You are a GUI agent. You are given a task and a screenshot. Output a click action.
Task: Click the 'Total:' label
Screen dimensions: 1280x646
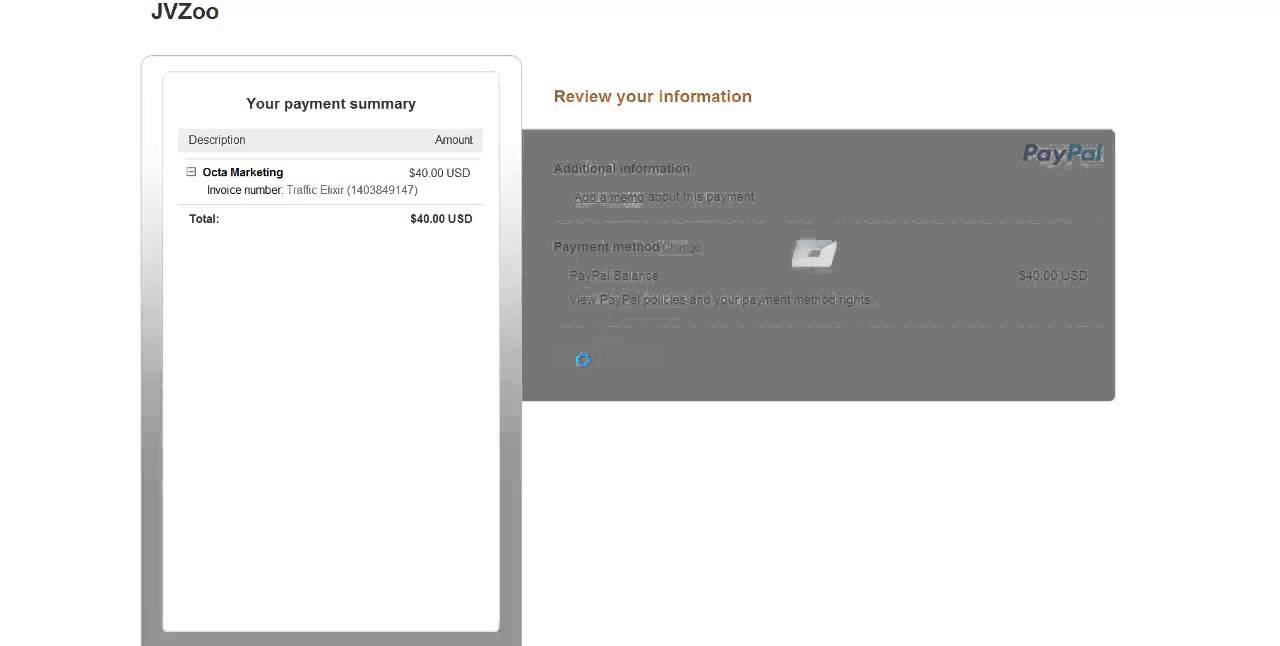204,219
